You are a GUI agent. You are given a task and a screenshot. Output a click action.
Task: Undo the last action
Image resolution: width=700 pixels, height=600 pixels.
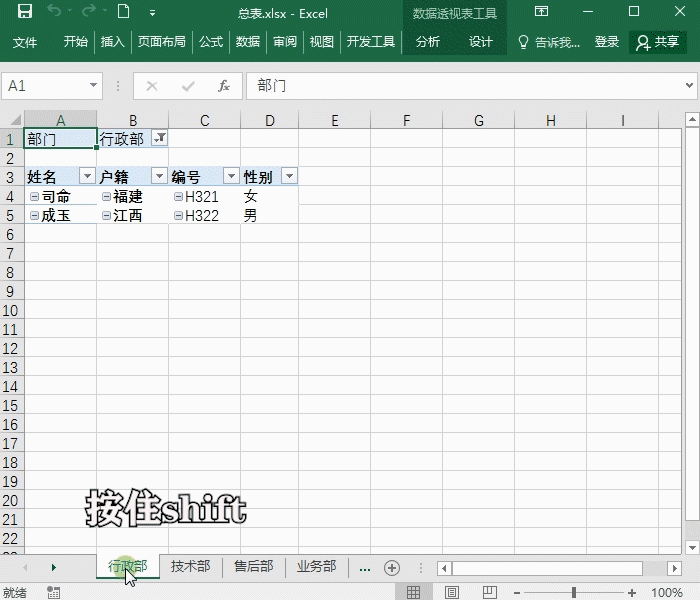coord(54,11)
